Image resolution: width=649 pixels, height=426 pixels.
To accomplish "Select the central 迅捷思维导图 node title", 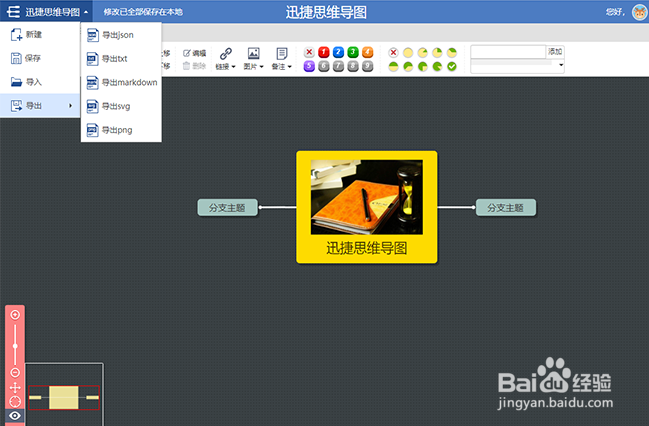I will coord(366,248).
